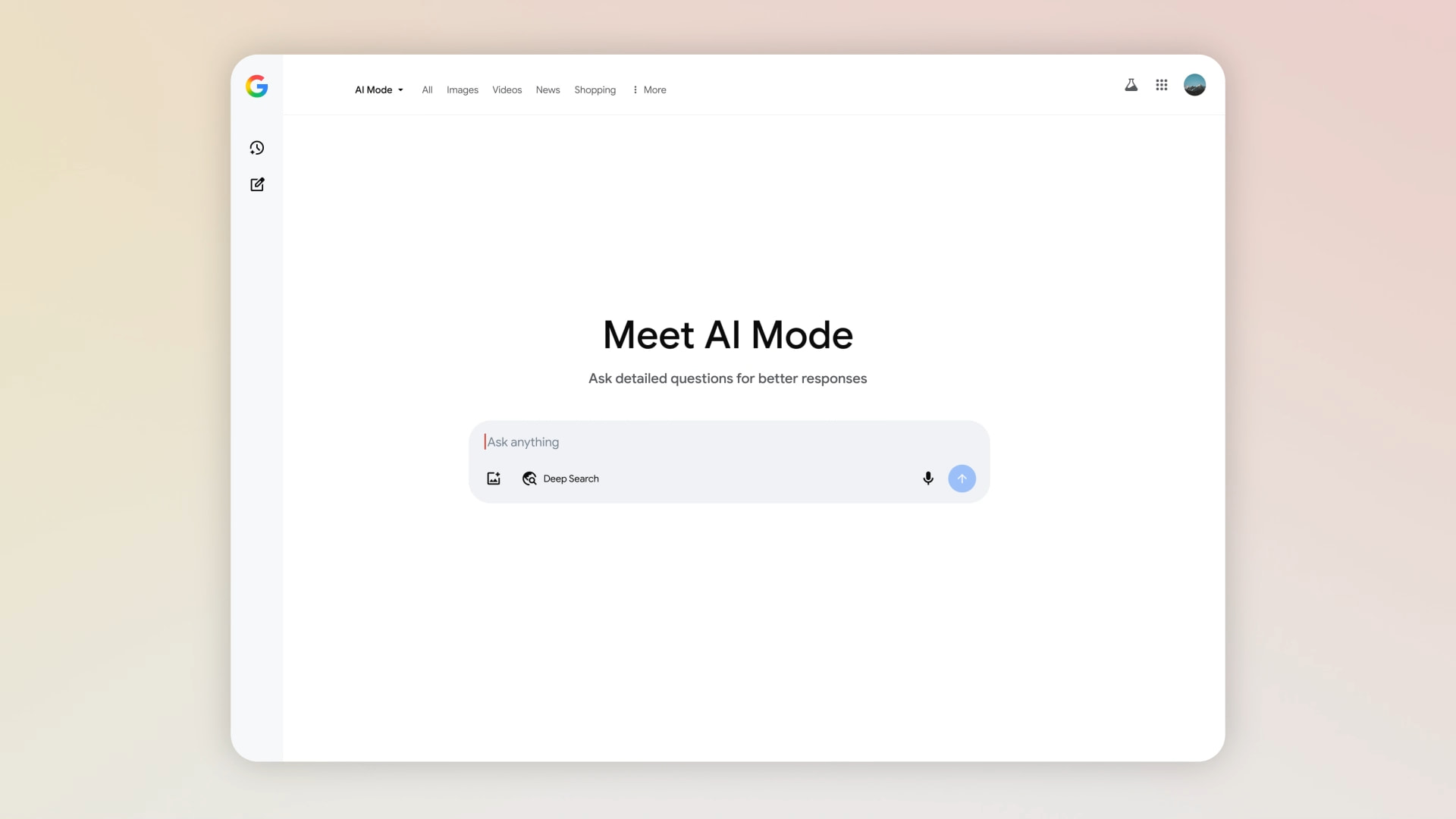This screenshot has height=819, width=1456.
Task: Focus the Ask anything field
Action: 728,442
